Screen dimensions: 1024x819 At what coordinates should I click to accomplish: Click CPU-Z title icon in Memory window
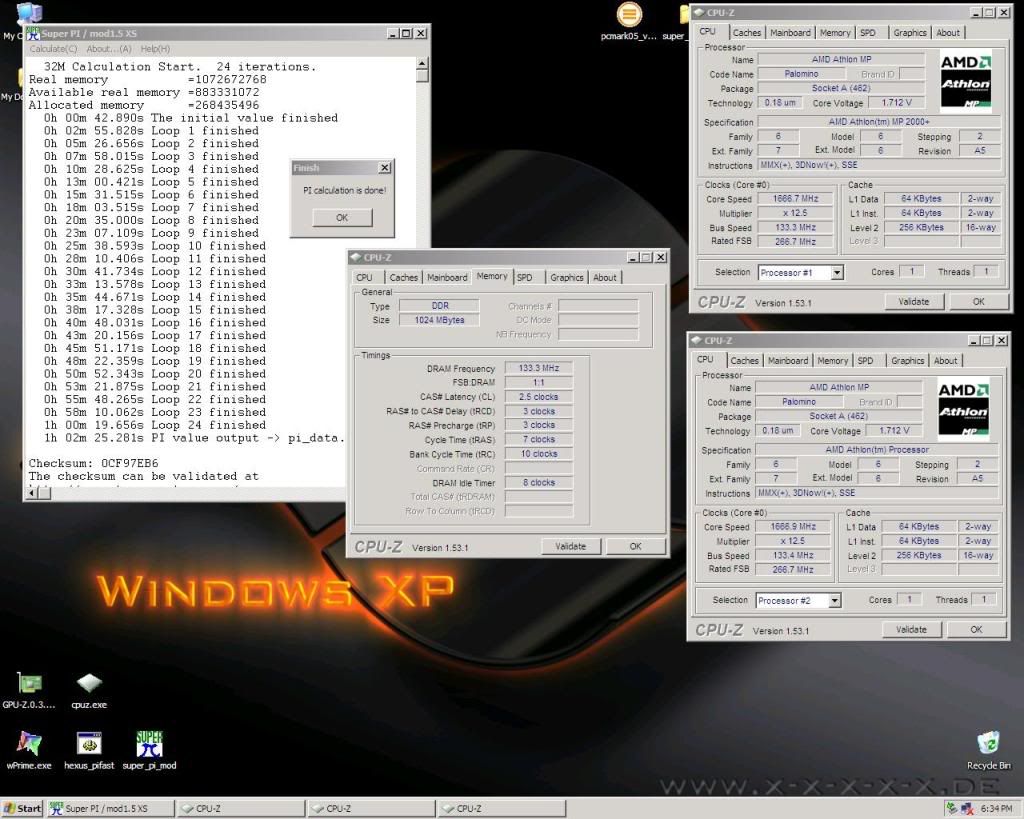[x=356, y=257]
